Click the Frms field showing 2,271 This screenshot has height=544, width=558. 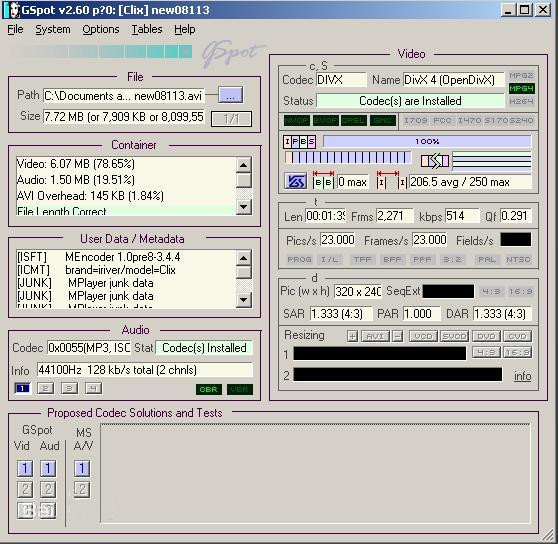pyautogui.click(x=395, y=216)
